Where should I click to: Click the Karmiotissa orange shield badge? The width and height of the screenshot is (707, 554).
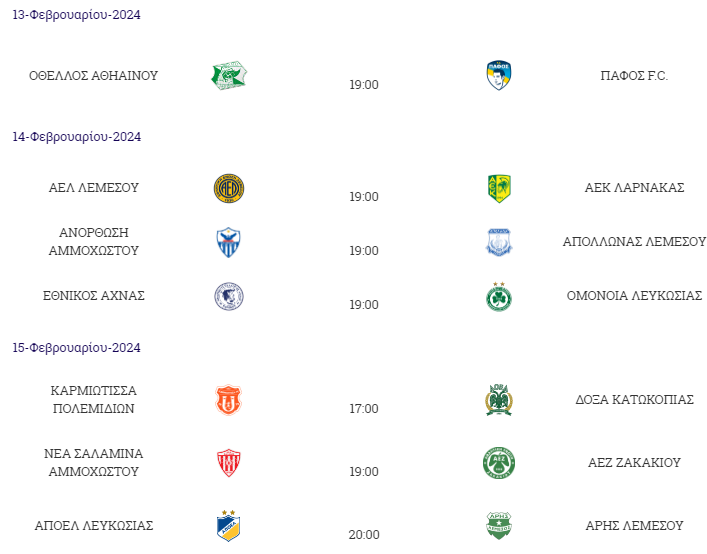pyautogui.click(x=229, y=400)
